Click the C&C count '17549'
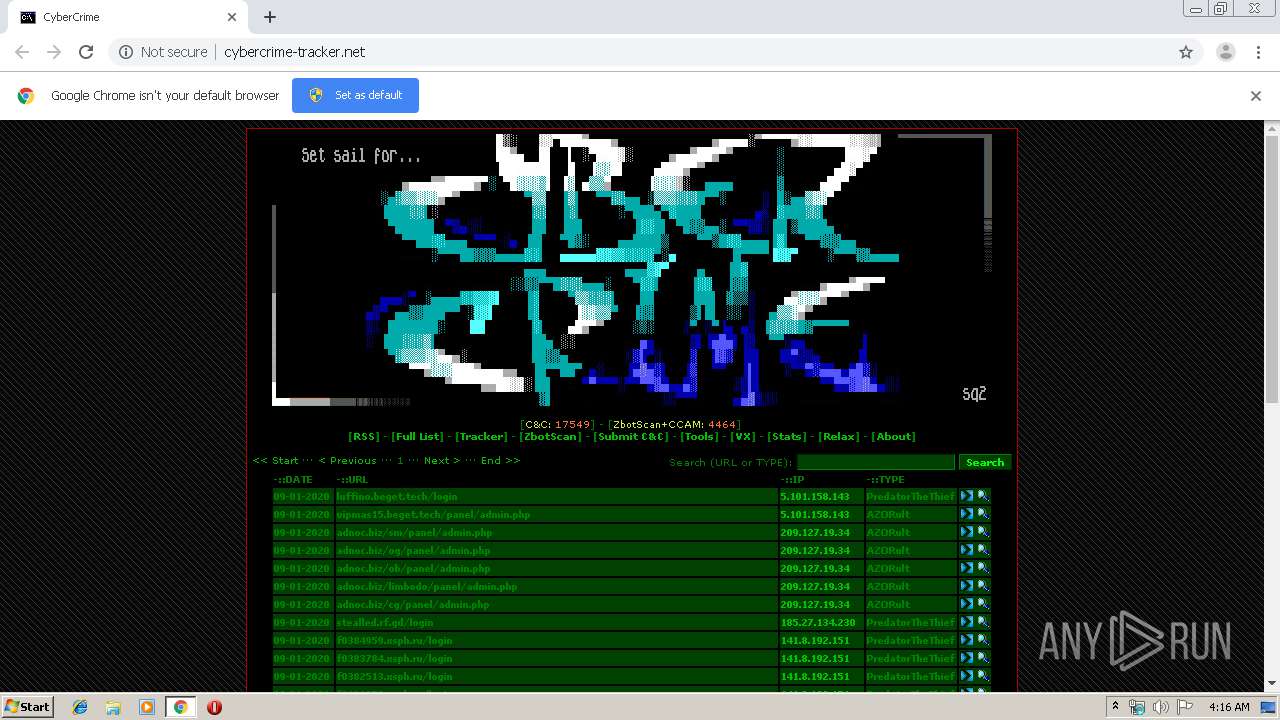 point(574,424)
